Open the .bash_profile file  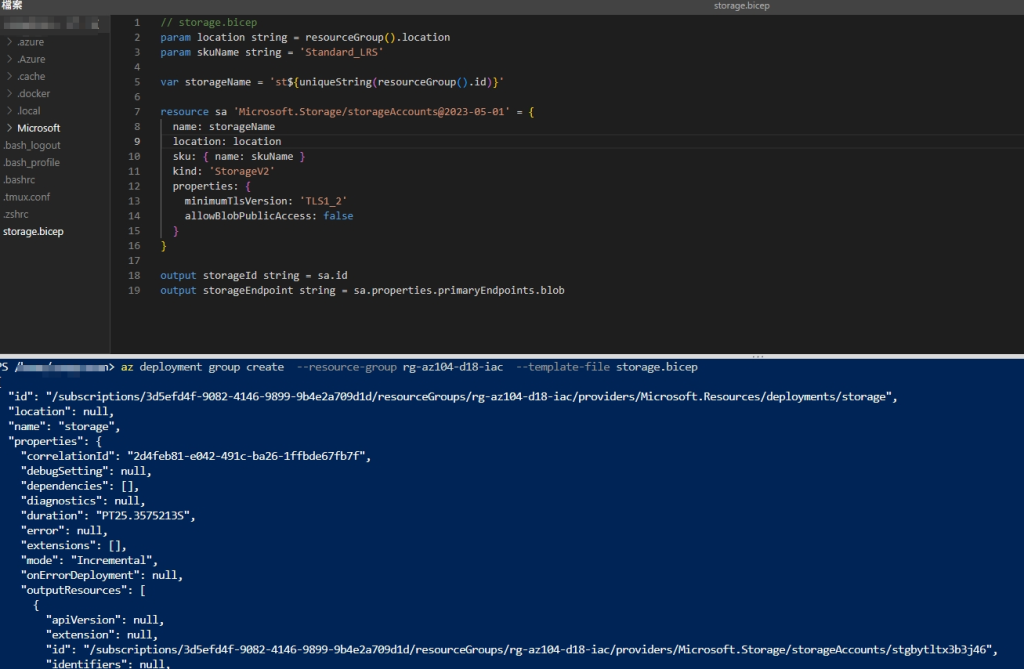coord(31,163)
